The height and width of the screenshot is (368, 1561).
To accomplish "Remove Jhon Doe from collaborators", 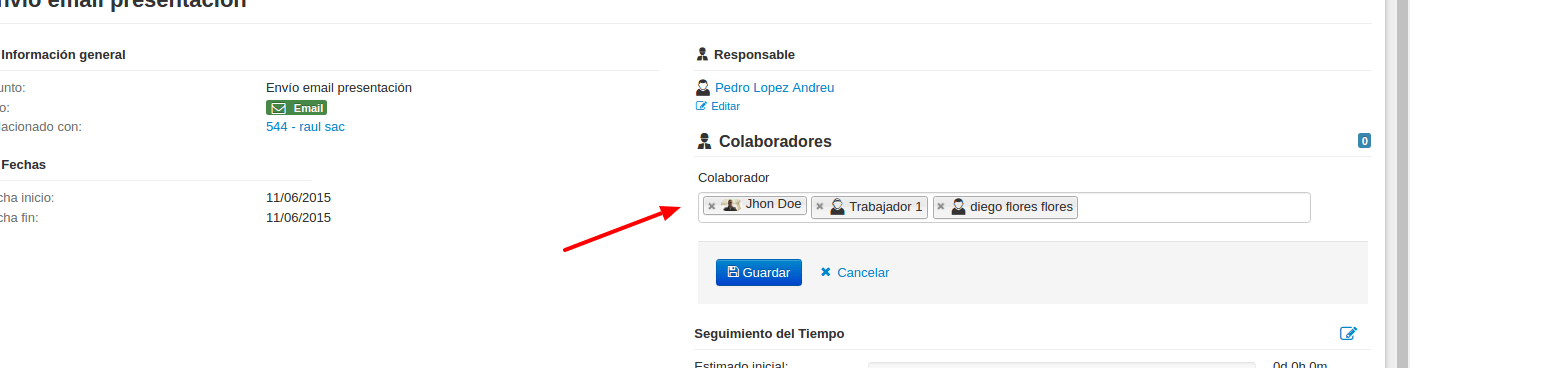I will tap(712, 206).
